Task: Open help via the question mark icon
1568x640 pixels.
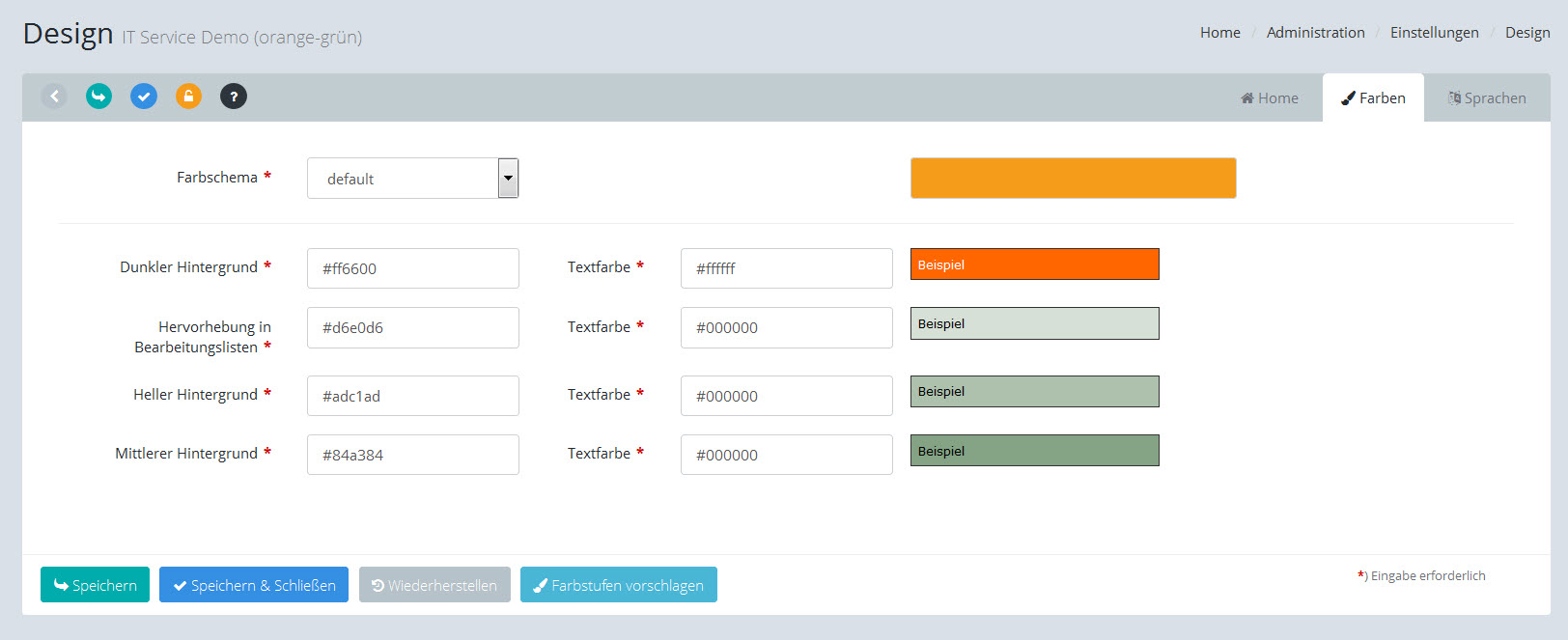Action: pos(234,97)
